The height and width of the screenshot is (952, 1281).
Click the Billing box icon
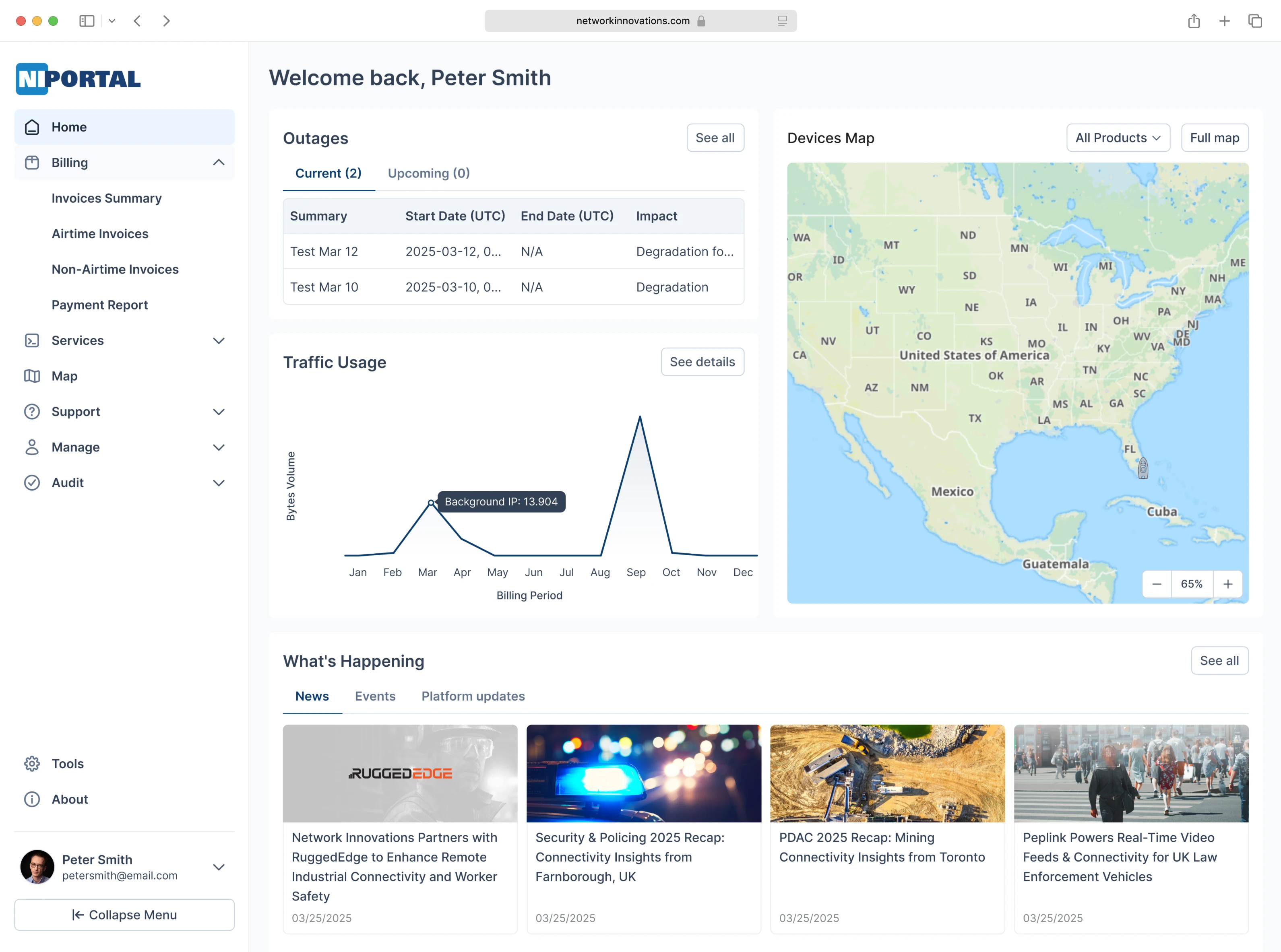pos(32,163)
